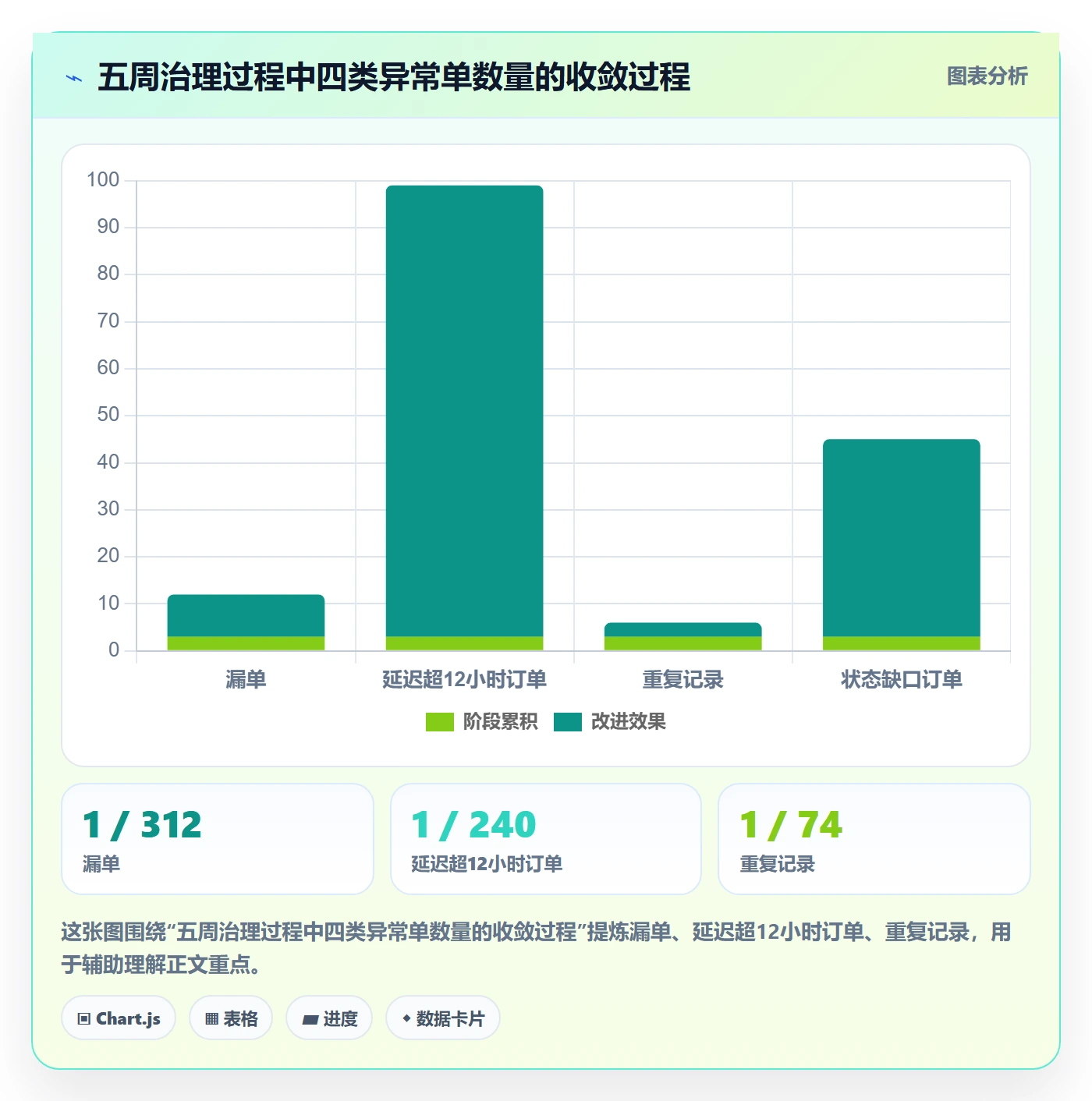Toggle the 改进效果 legend entry

tap(610, 722)
